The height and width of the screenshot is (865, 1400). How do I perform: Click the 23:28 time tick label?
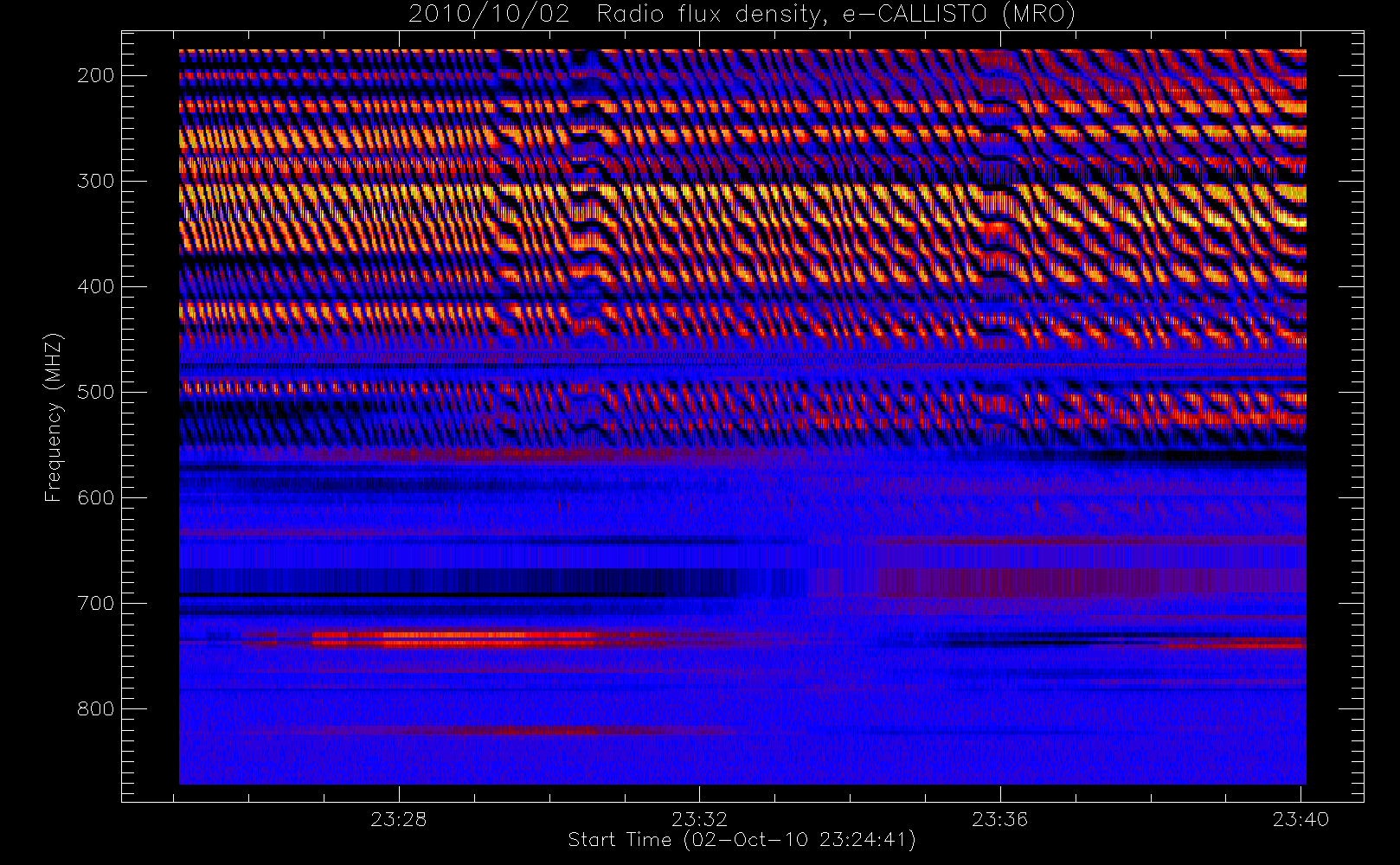(x=398, y=819)
